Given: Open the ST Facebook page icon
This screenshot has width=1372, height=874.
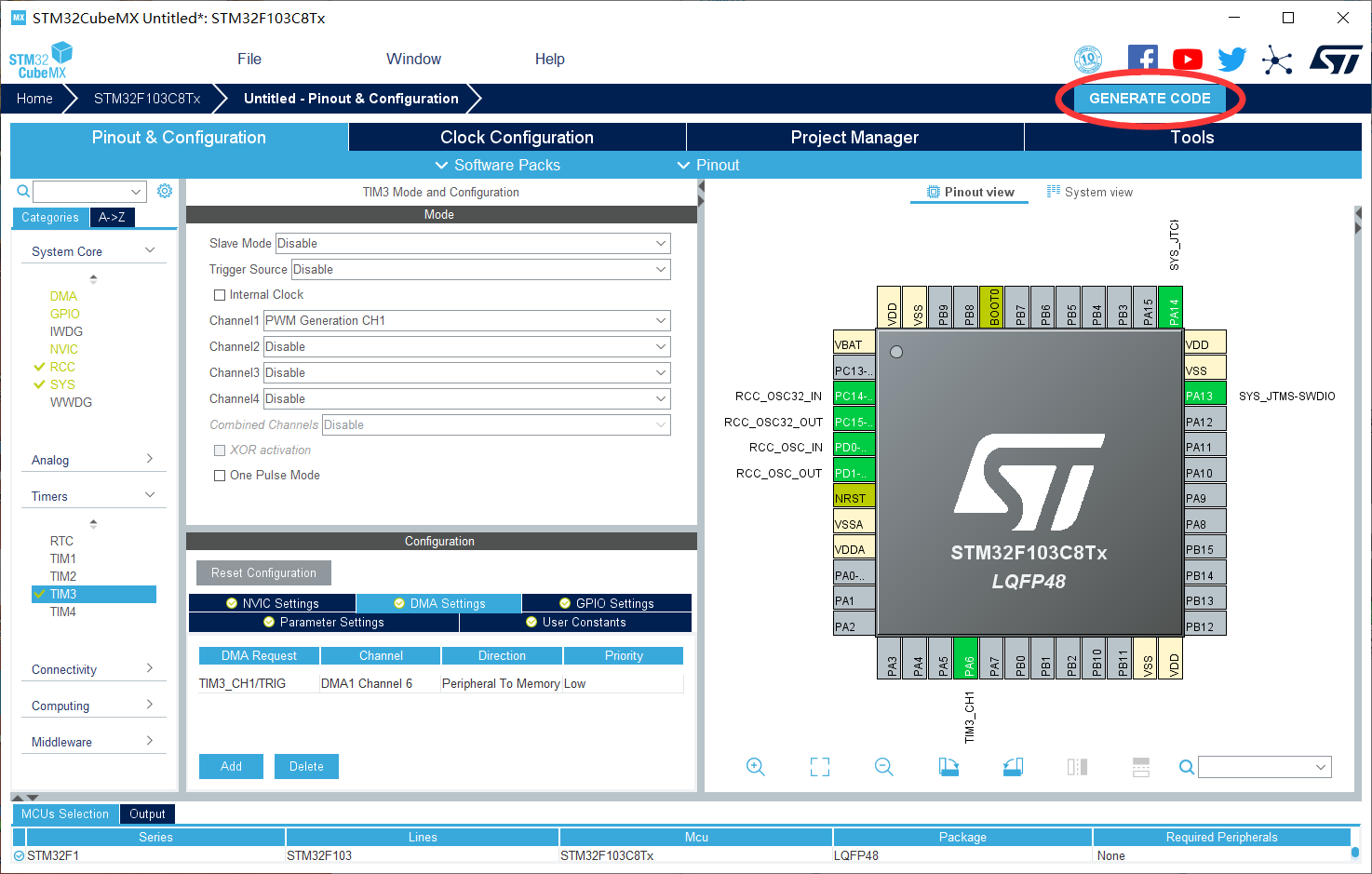Looking at the screenshot, I should [1142, 60].
